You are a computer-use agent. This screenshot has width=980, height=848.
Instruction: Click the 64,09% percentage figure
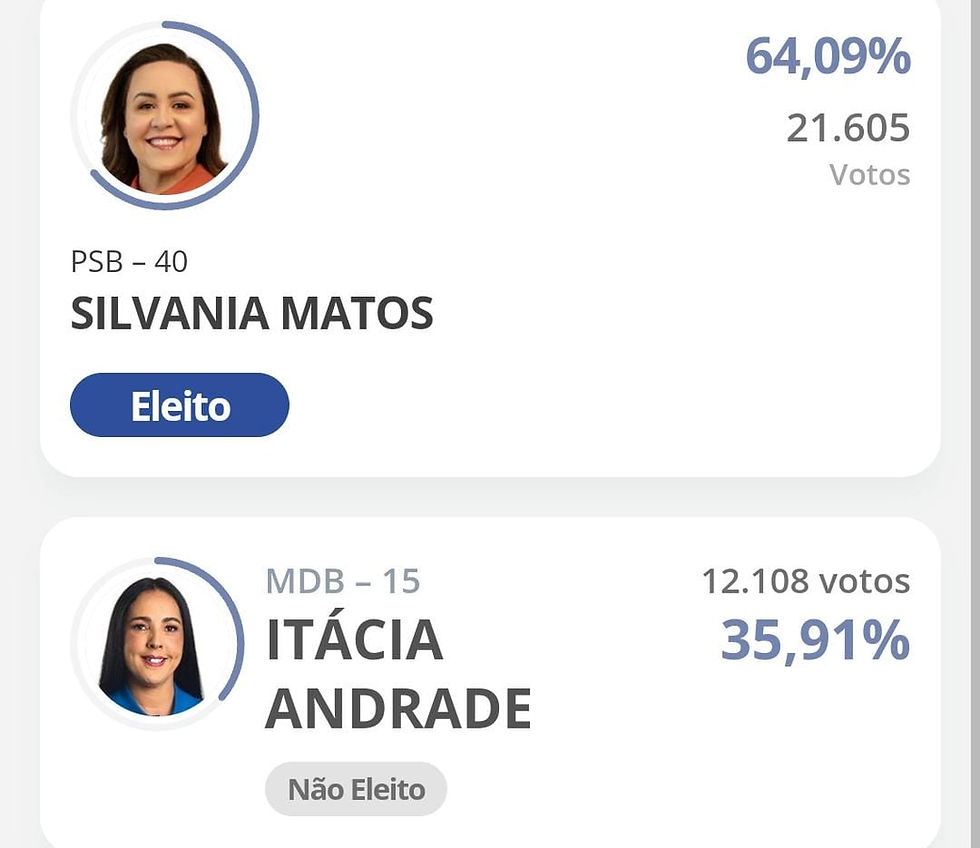coord(828,56)
